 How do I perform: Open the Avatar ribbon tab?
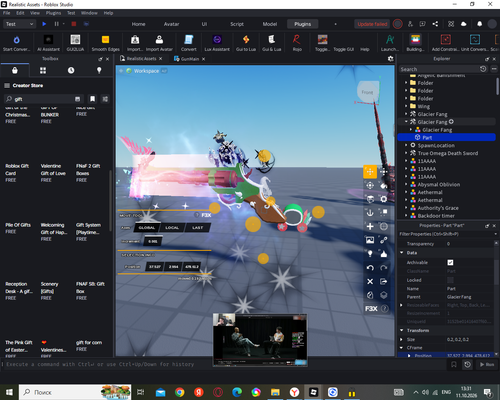(x=171, y=24)
